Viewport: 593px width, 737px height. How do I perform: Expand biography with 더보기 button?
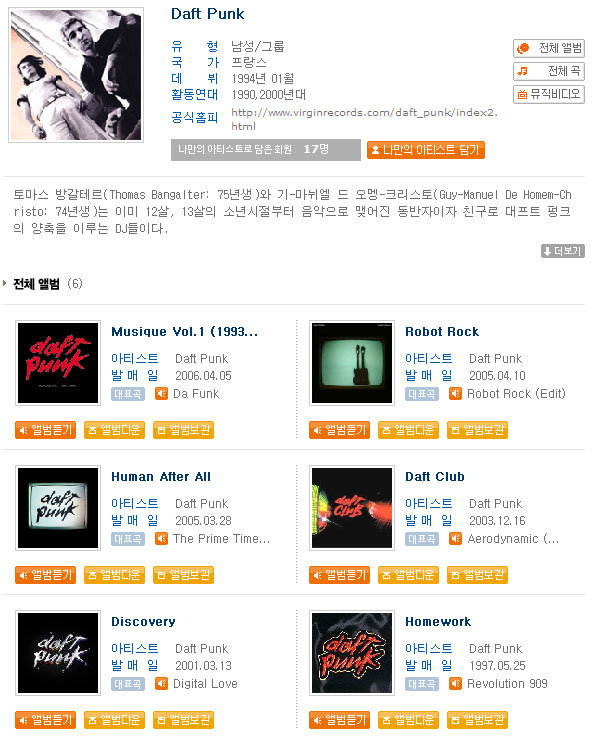click(562, 251)
